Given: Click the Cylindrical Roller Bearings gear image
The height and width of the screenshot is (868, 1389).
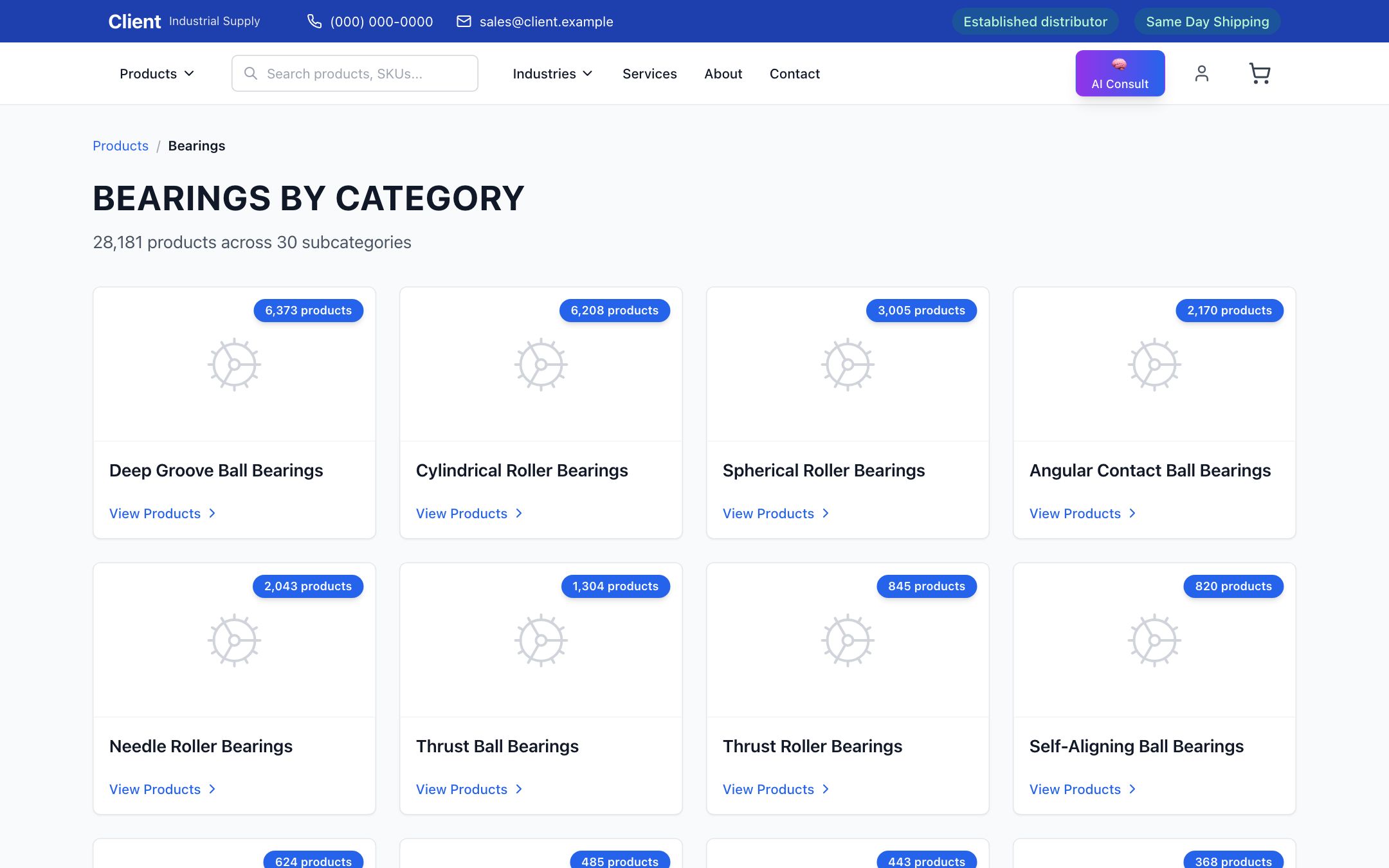Looking at the screenshot, I should pyautogui.click(x=541, y=364).
